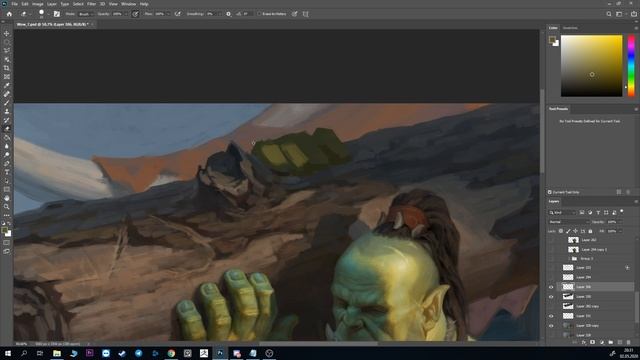Lock transparent pixels
Viewport: 640px width, 360px height.
point(561,231)
